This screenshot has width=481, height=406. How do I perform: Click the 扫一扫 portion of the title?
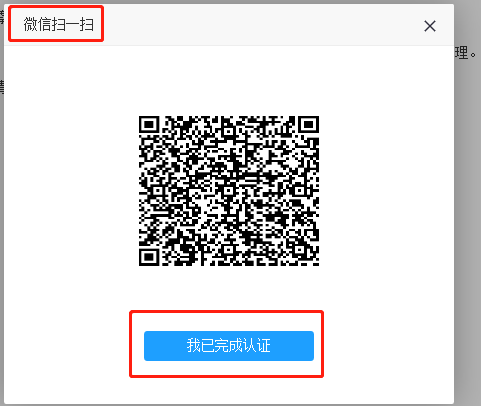pos(72,25)
